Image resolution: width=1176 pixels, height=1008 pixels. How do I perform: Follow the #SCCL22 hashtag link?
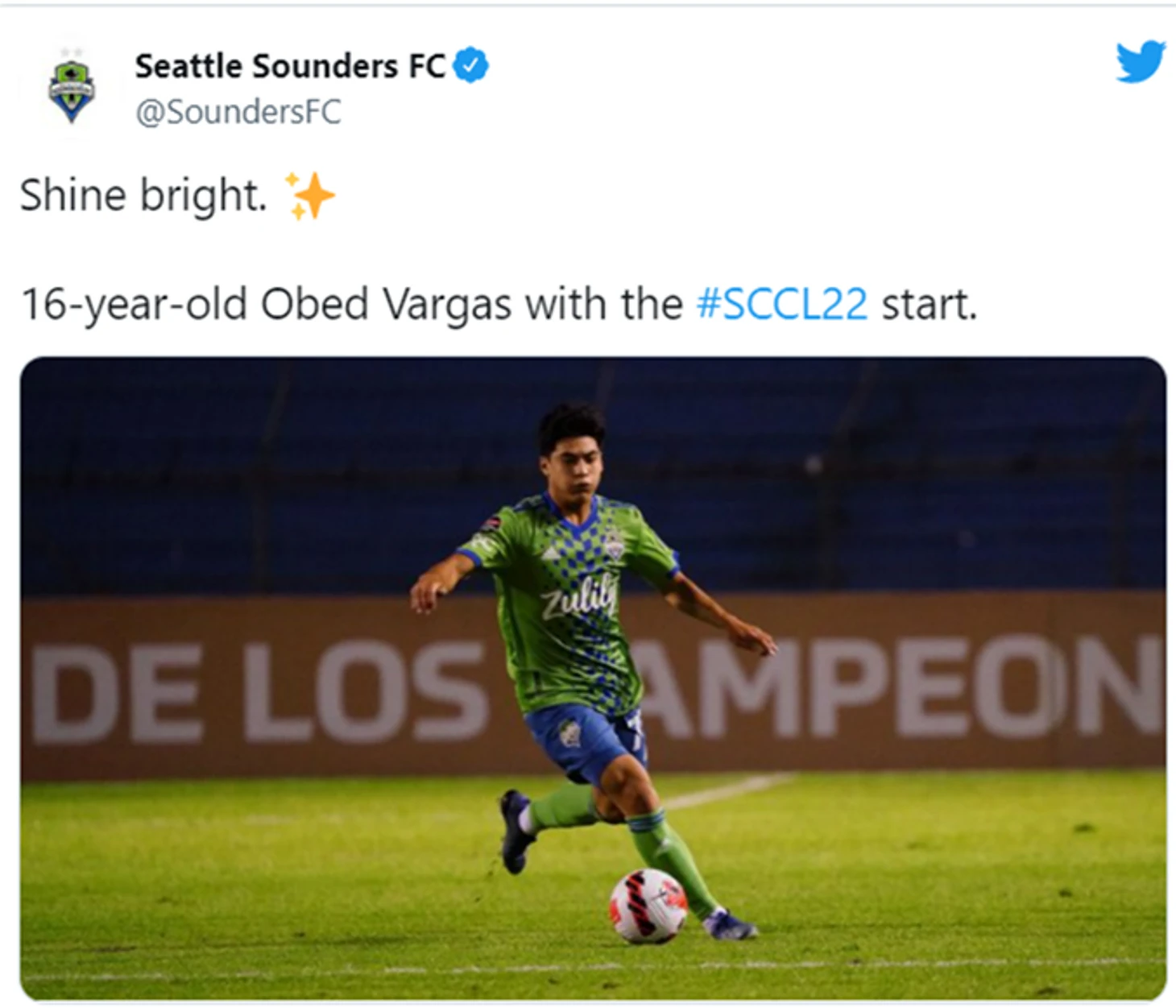781,305
